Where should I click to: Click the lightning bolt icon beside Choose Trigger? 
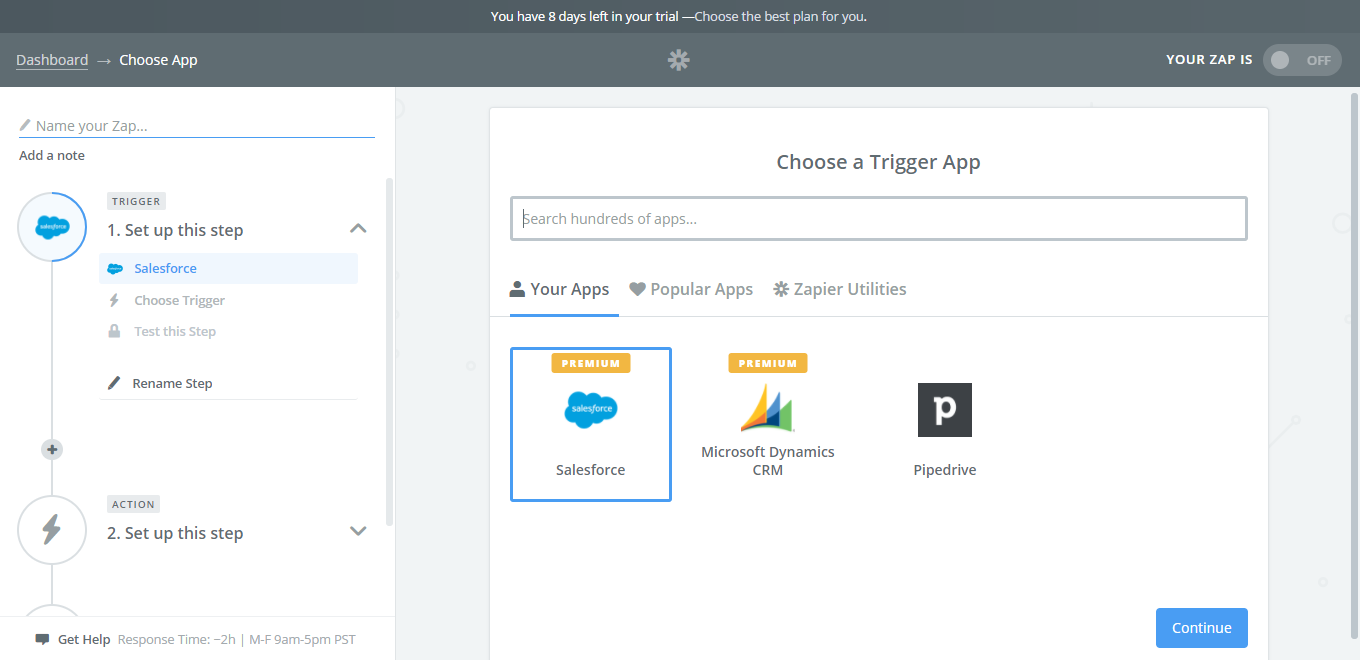coord(114,300)
